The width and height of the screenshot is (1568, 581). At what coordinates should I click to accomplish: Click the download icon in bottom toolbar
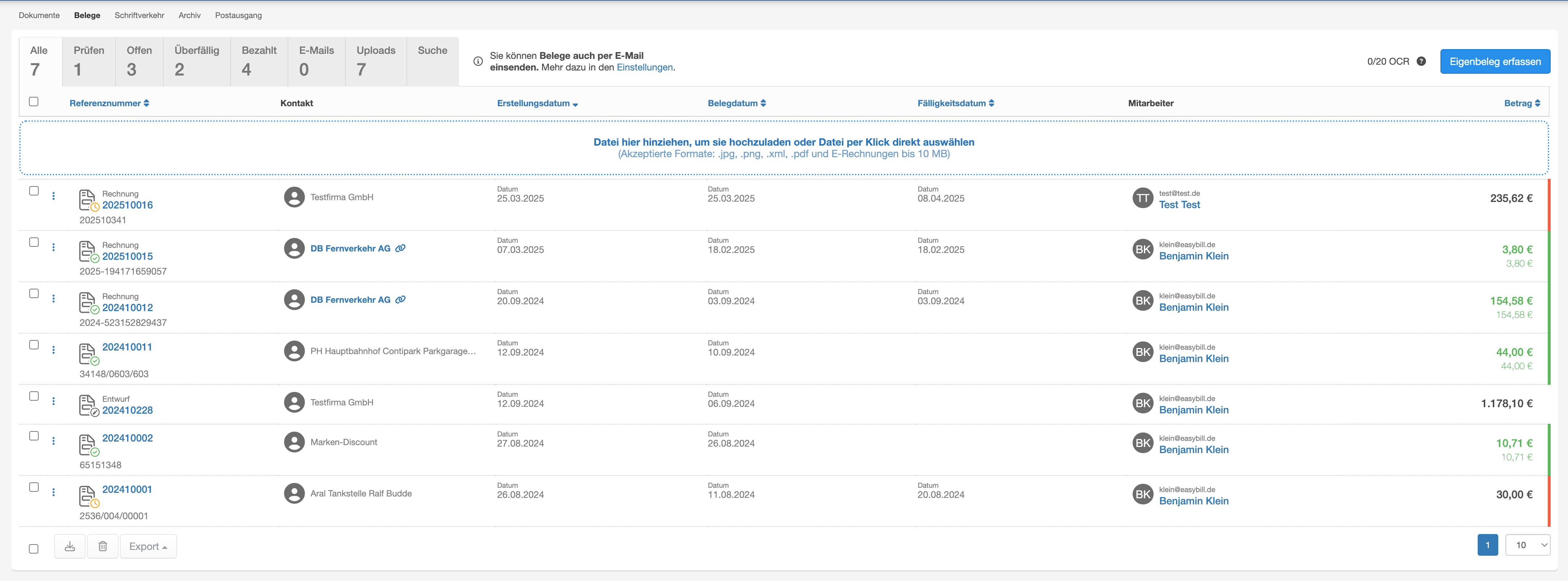point(70,546)
